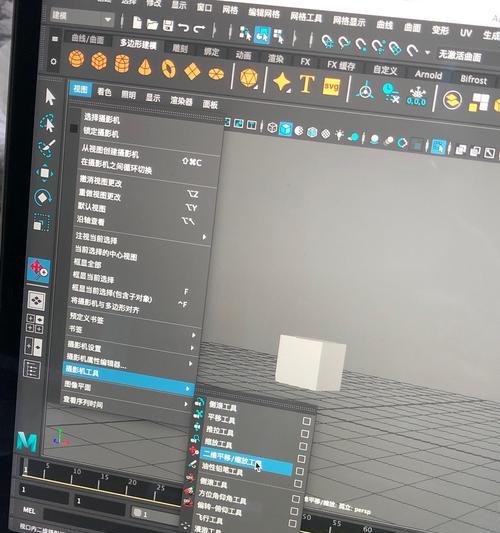Switch to the 多边形建模 shelf tab
500x533 pixels.
tap(138, 44)
